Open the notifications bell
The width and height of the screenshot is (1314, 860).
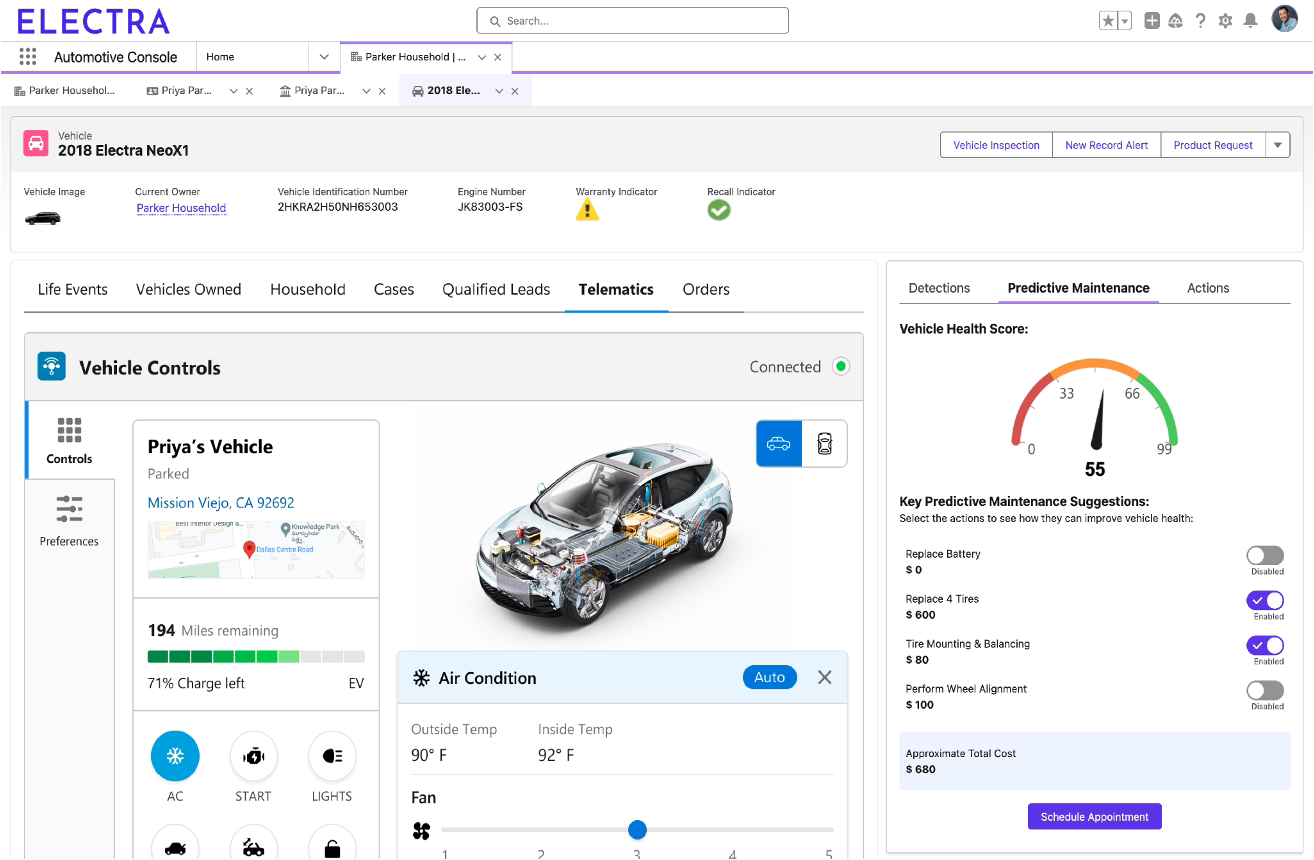pos(1250,20)
